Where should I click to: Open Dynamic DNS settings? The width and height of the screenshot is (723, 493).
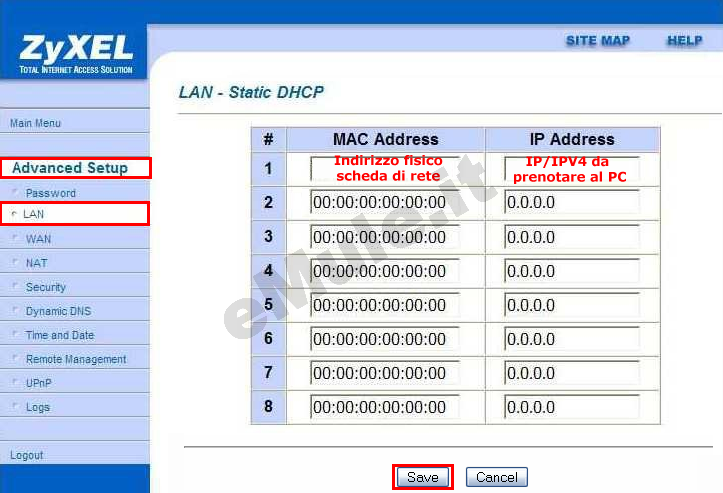click(58, 311)
